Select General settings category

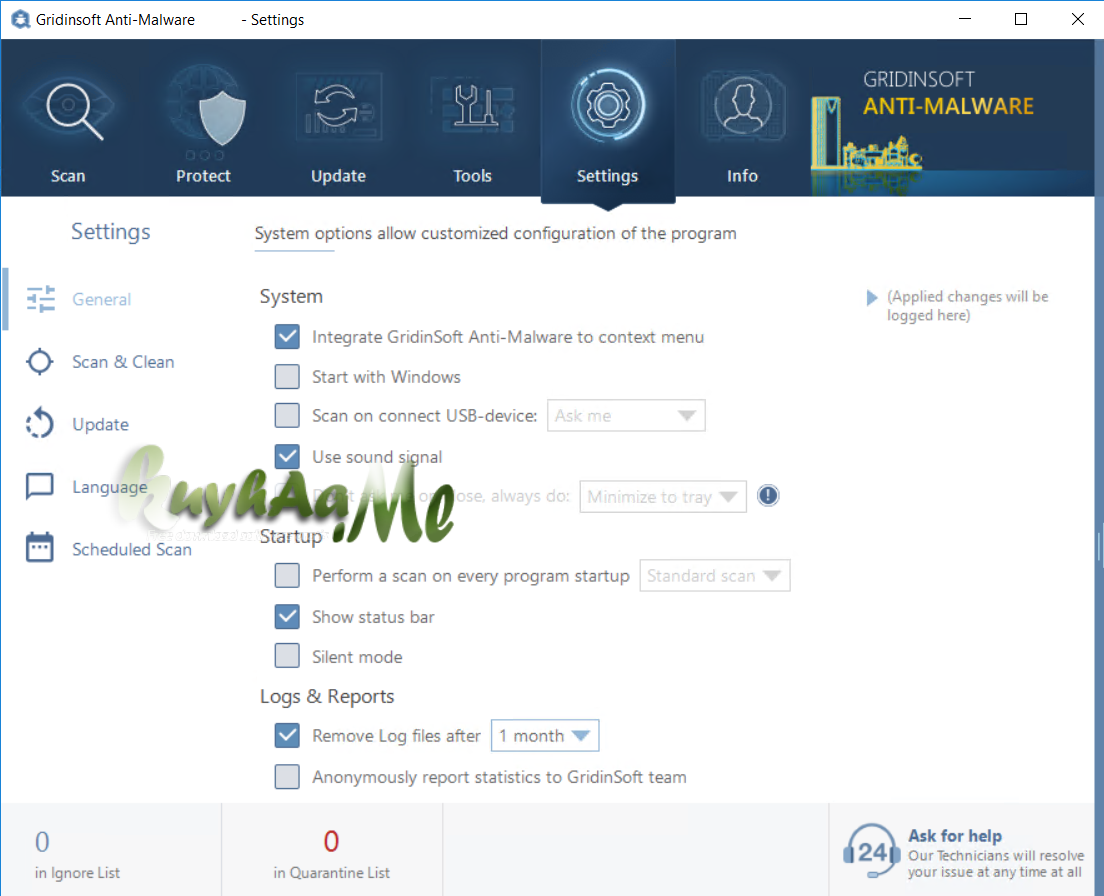(101, 299)
